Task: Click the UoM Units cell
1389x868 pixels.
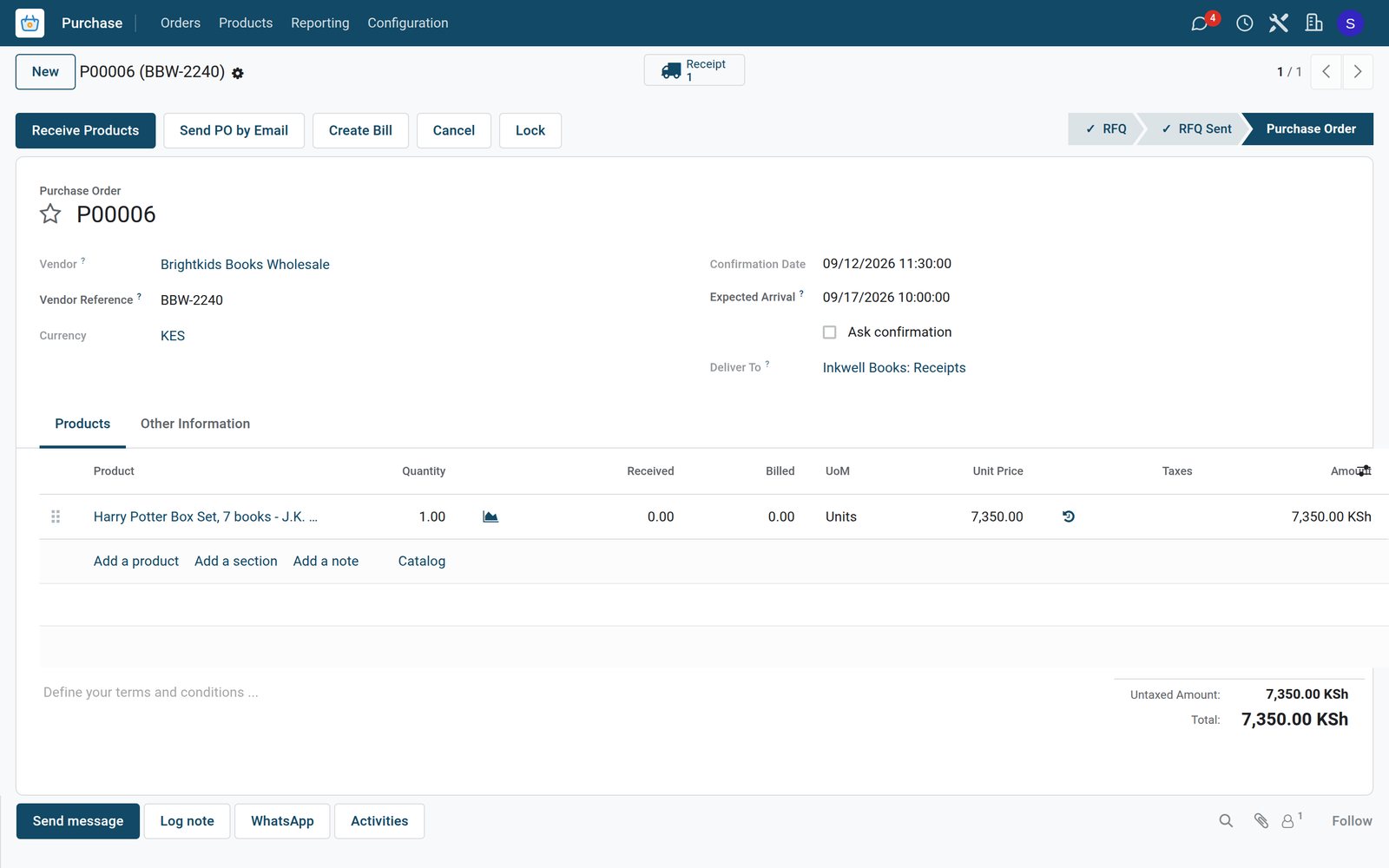Action: coord(841,516)
